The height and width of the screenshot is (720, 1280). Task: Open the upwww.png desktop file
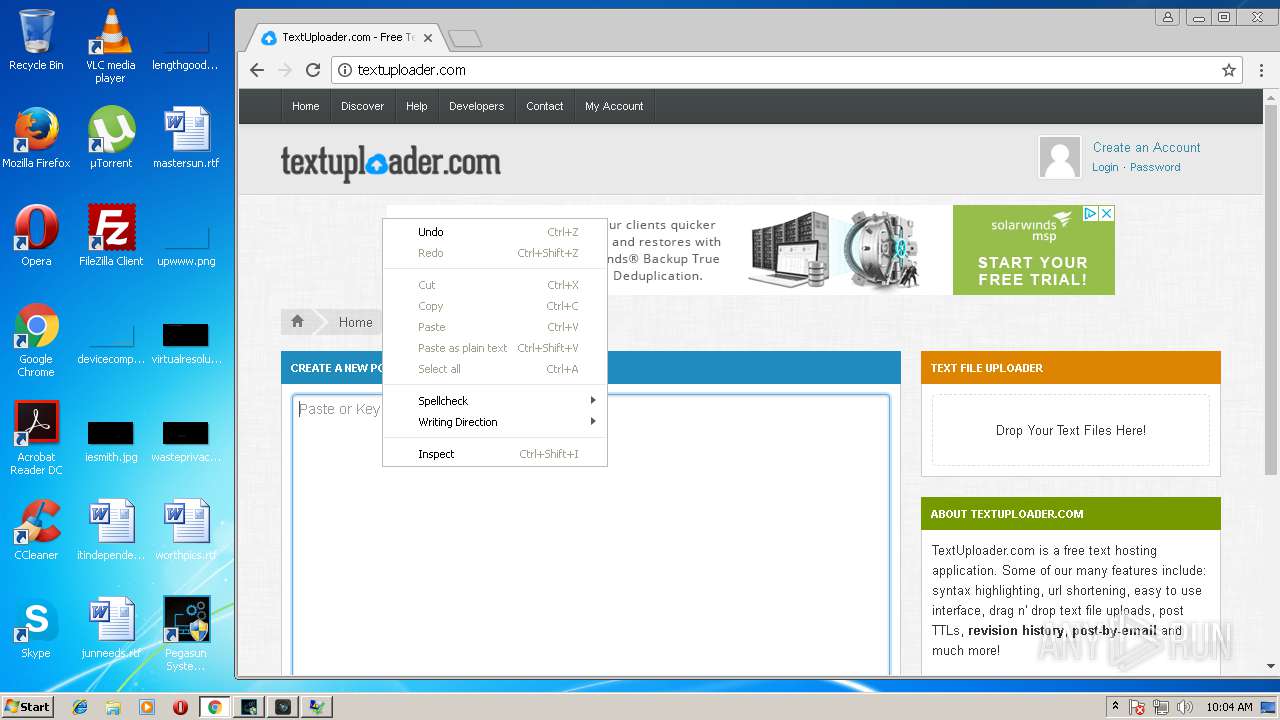[186, 246]
